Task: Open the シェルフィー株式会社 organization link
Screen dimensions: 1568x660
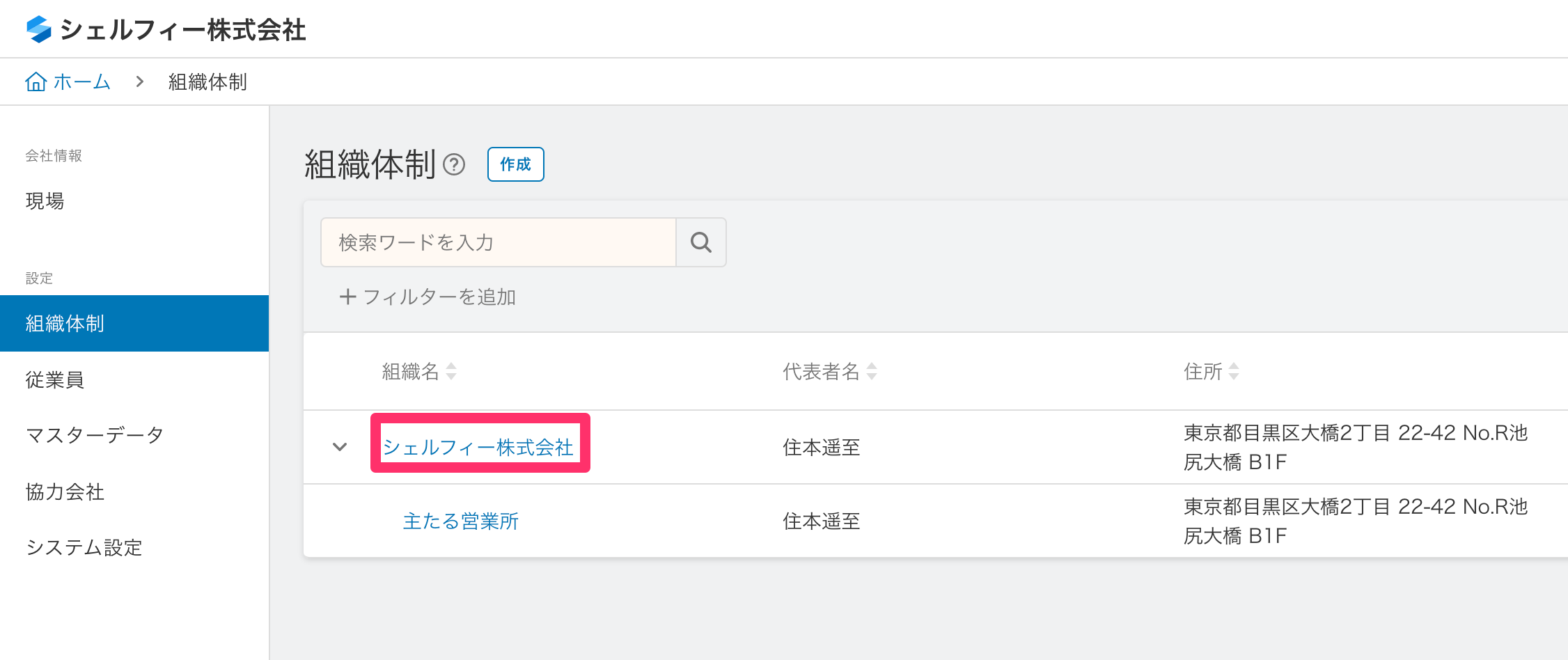Action: (x=478, y=447)
